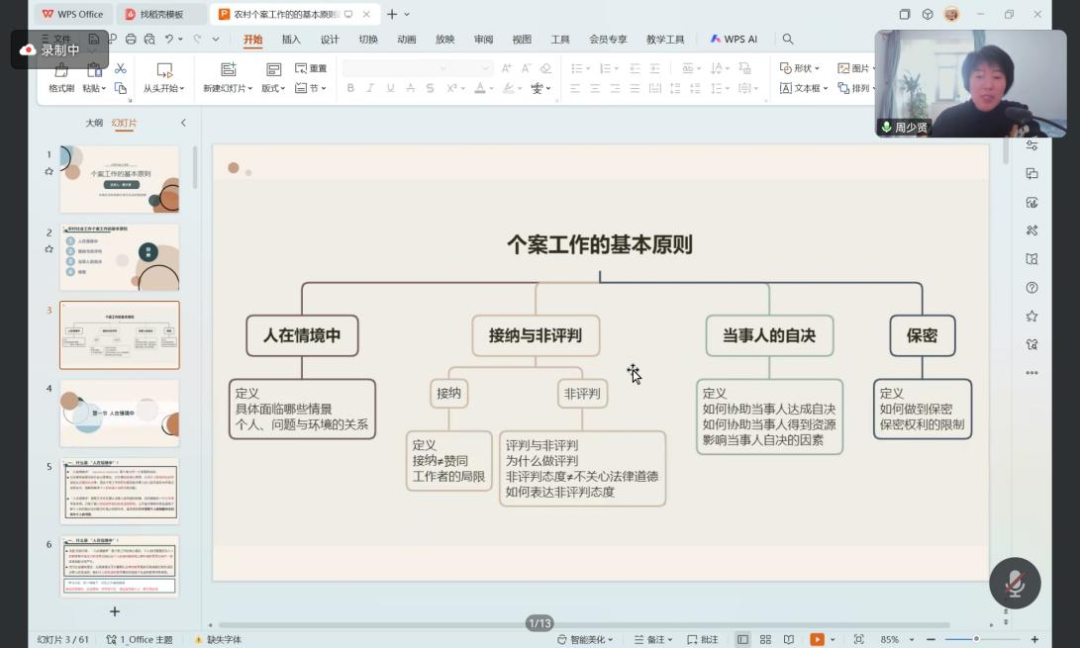Click the WPS AI button

click(734, 39)
